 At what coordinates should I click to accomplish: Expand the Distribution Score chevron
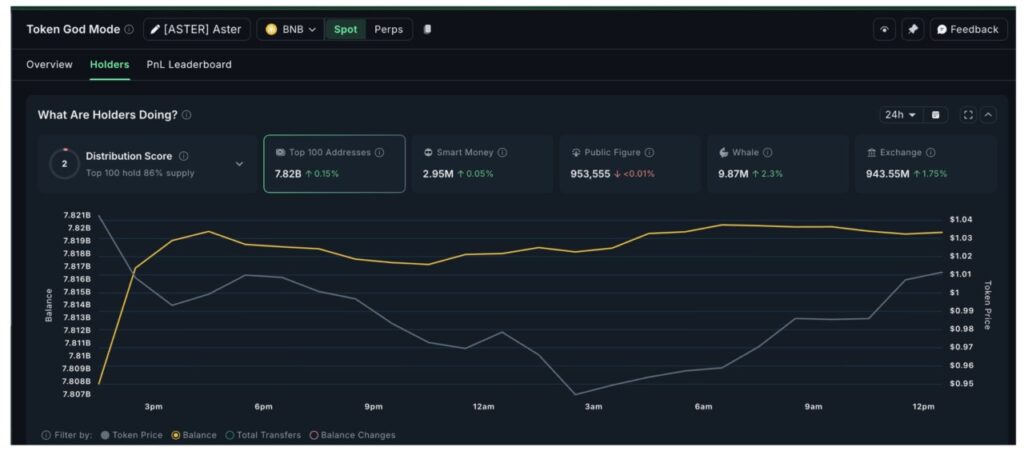[239, 164]
